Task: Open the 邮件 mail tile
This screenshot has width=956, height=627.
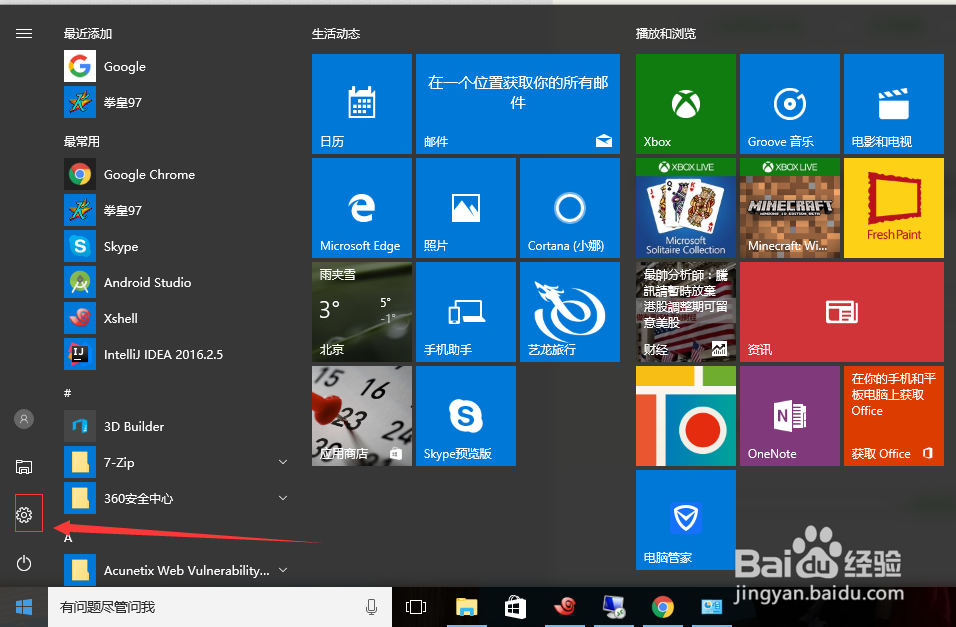Action: pyautogui.click(x=518, y=104)
